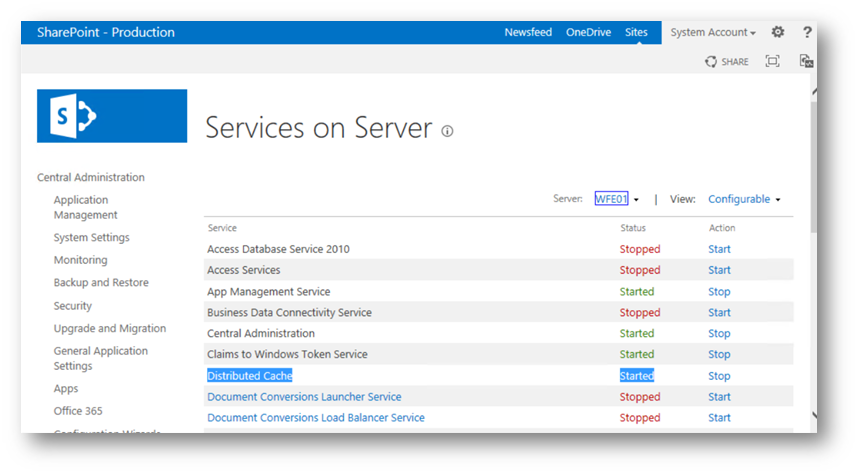Open General Application Settings in sidebar
This screenshot has width=859, height=475.
click(101, 358)
